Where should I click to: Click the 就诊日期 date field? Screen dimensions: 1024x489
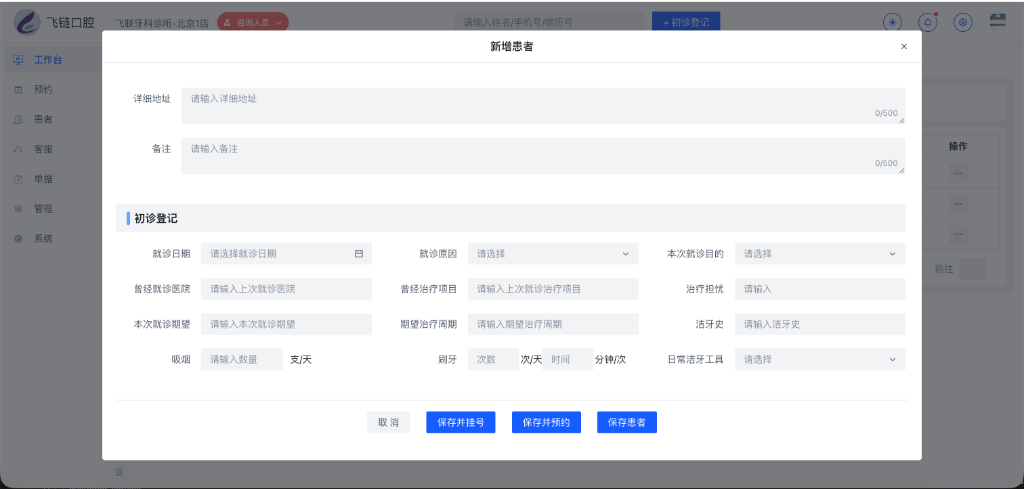pyautogui.click(x=286, y=253)
